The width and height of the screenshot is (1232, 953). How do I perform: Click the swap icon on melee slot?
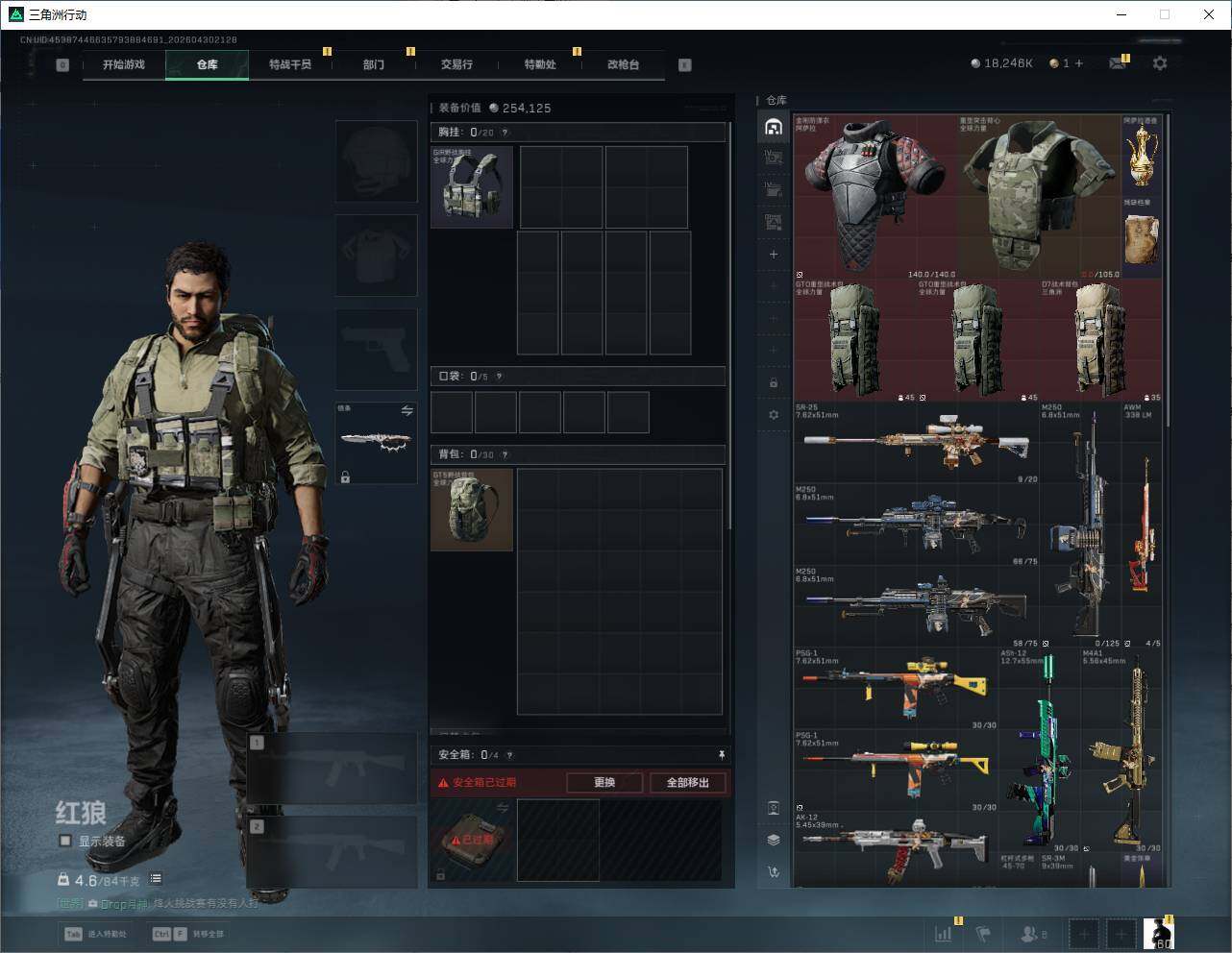coord(407,410)
